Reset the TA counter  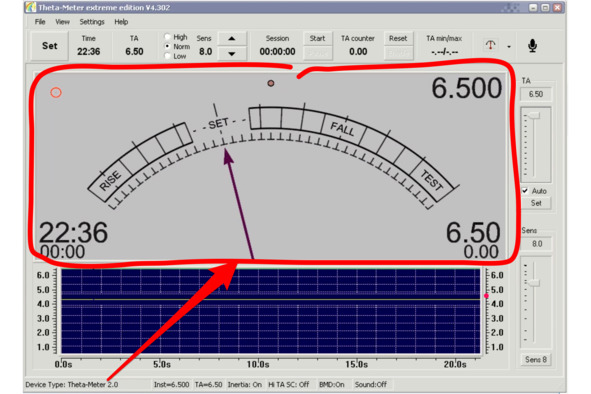pyautogui.click(x=398, y=38)
